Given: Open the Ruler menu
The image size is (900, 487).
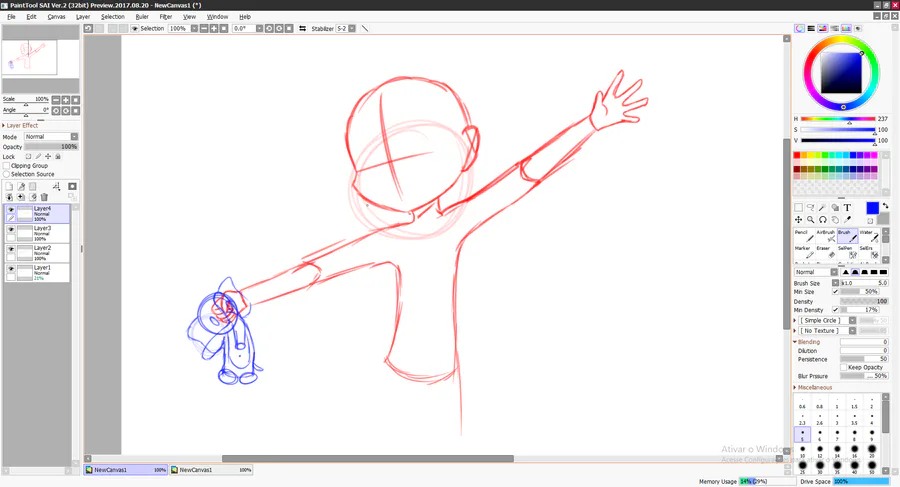Looking at the screenshot, I should 142,17.
